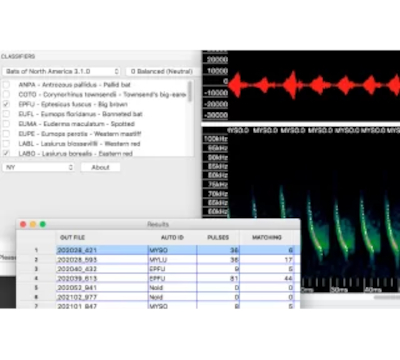The width and height of the screenshot is (400, 360).
Task: Click the MYSO auto ID in row 1
Action: point(172,250)
